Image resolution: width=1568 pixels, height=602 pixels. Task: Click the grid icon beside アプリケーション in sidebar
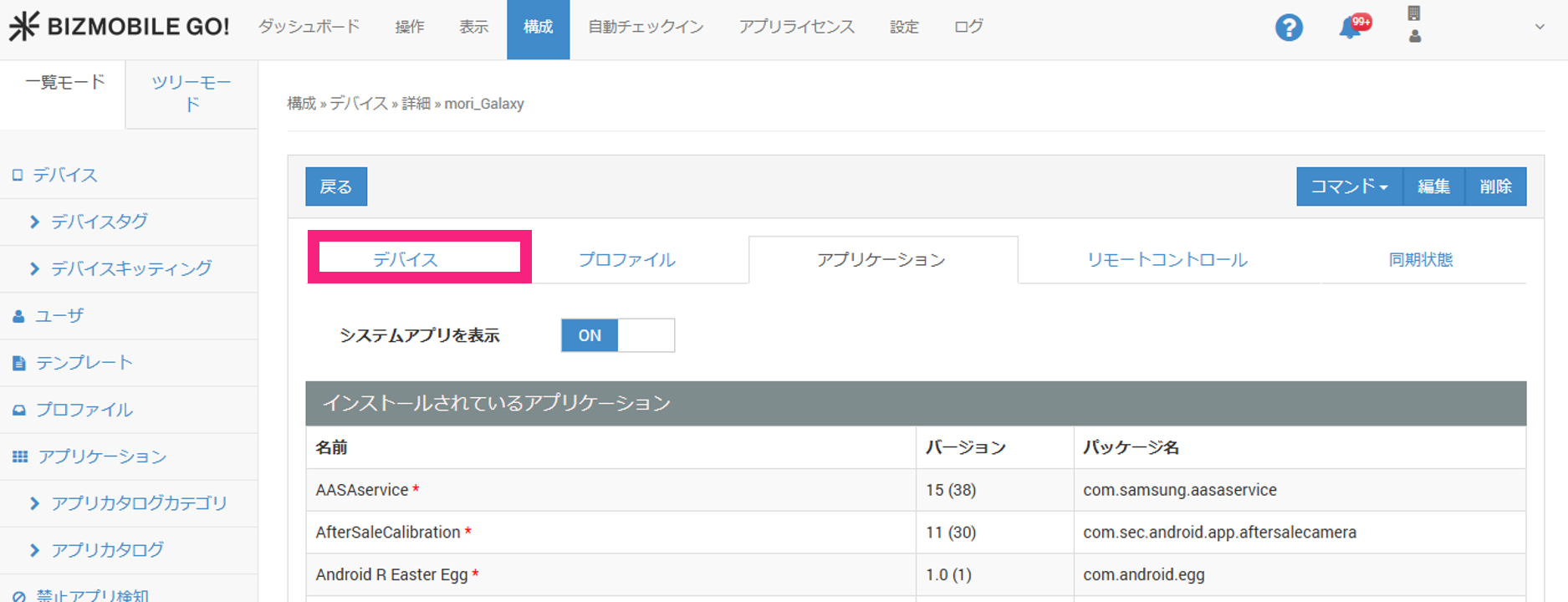(19, 457)
